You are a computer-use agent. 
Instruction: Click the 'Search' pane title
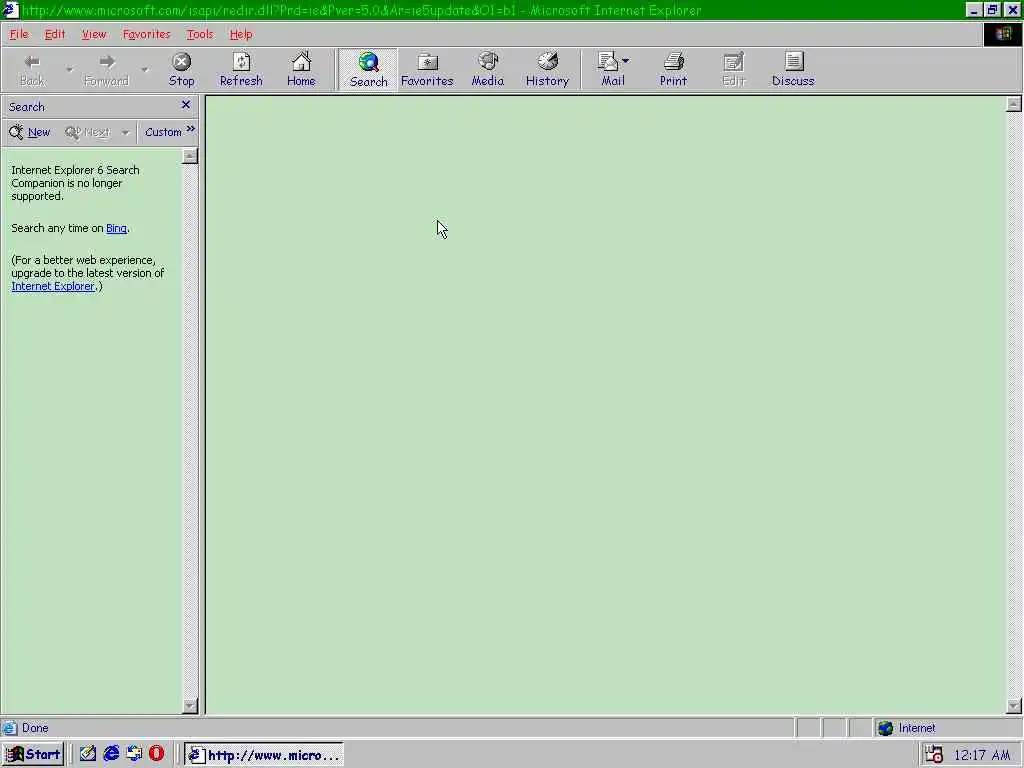pyautogui.click(x=27, y=106)
